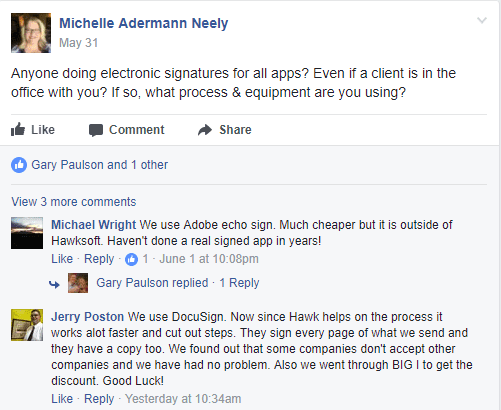This screenshot has height=410, width=501.
Task: Reply to Jerry Poston's comment
Action: 99,399
